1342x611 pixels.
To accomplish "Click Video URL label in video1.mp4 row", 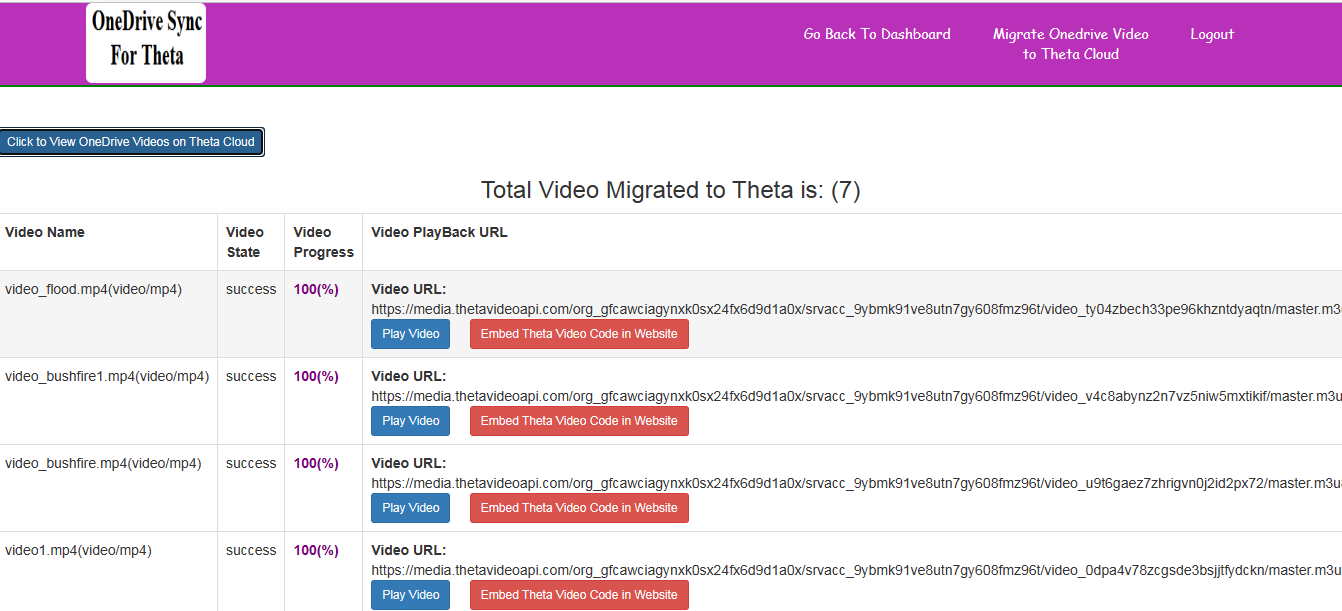I will tap(409, 551).
